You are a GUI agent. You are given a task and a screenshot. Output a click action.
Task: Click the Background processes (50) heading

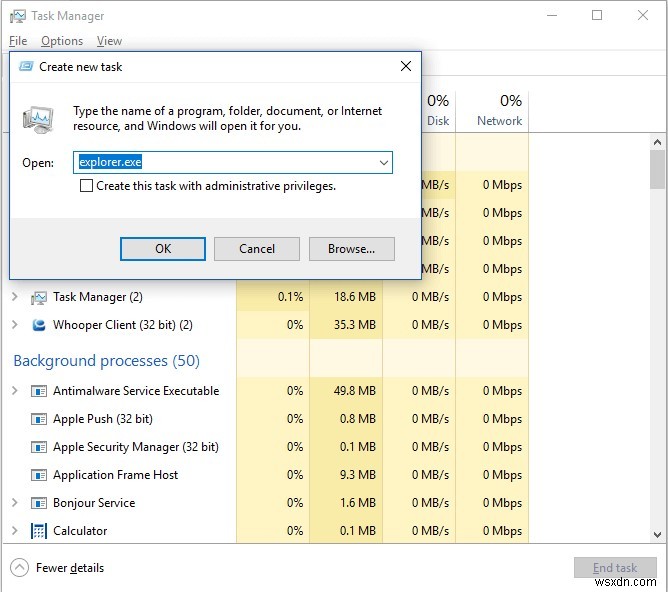(x=107, y=361)
